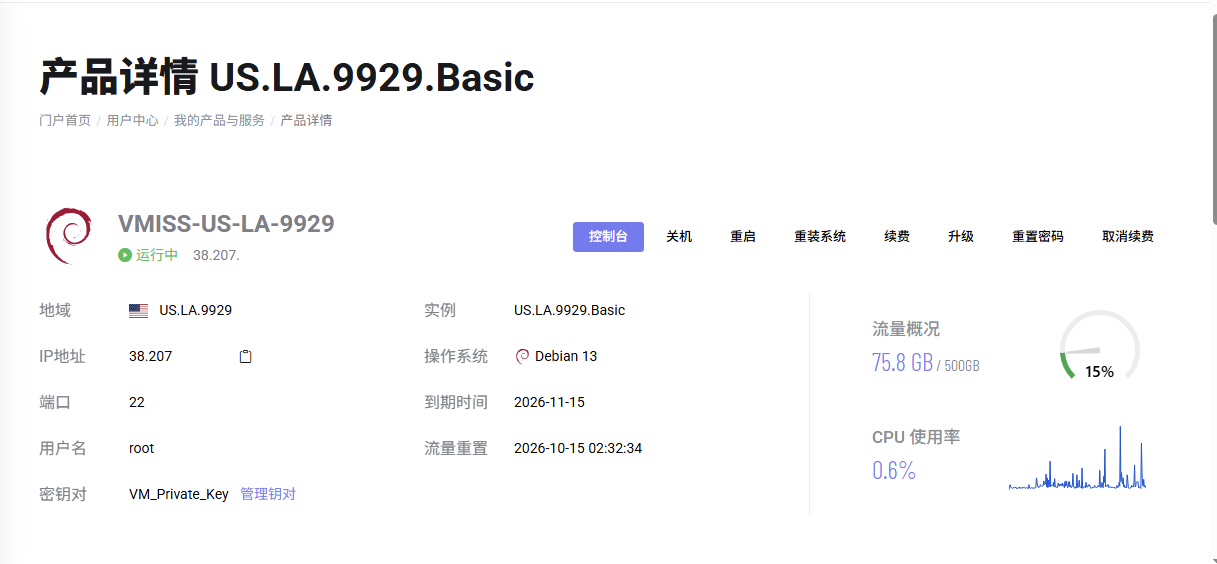Click the / 500GB traffic quota text
Screen dimensions: 1217x564
958,365
